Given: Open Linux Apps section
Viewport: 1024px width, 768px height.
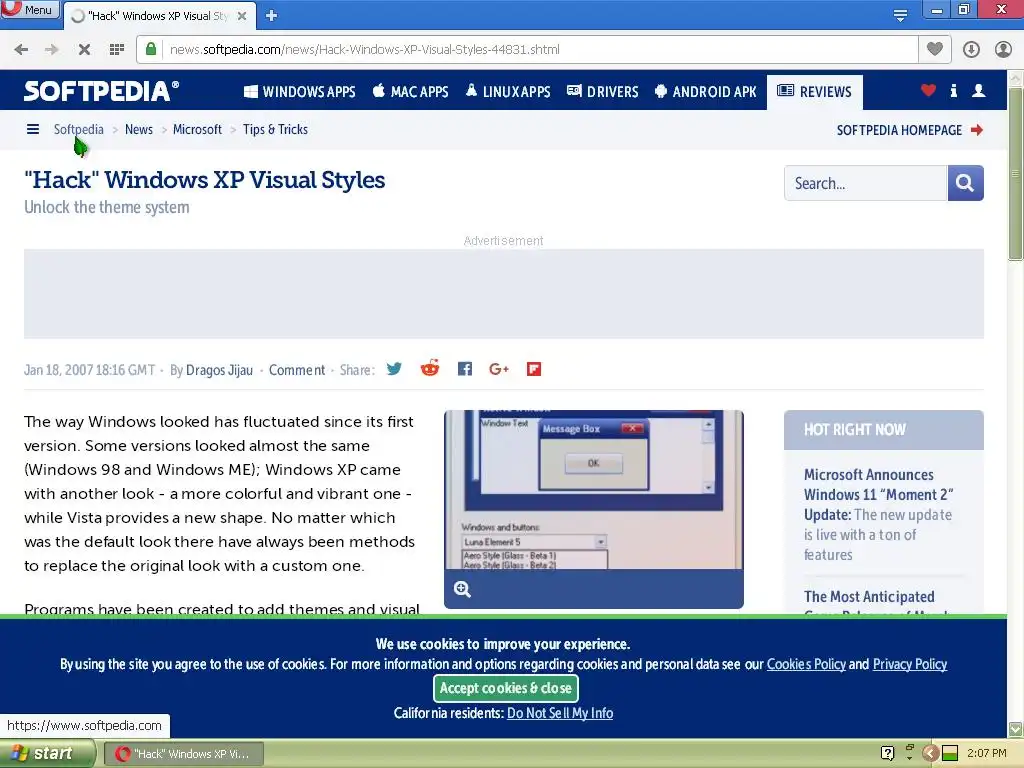Looking at the screenshot, I should 507,91.
